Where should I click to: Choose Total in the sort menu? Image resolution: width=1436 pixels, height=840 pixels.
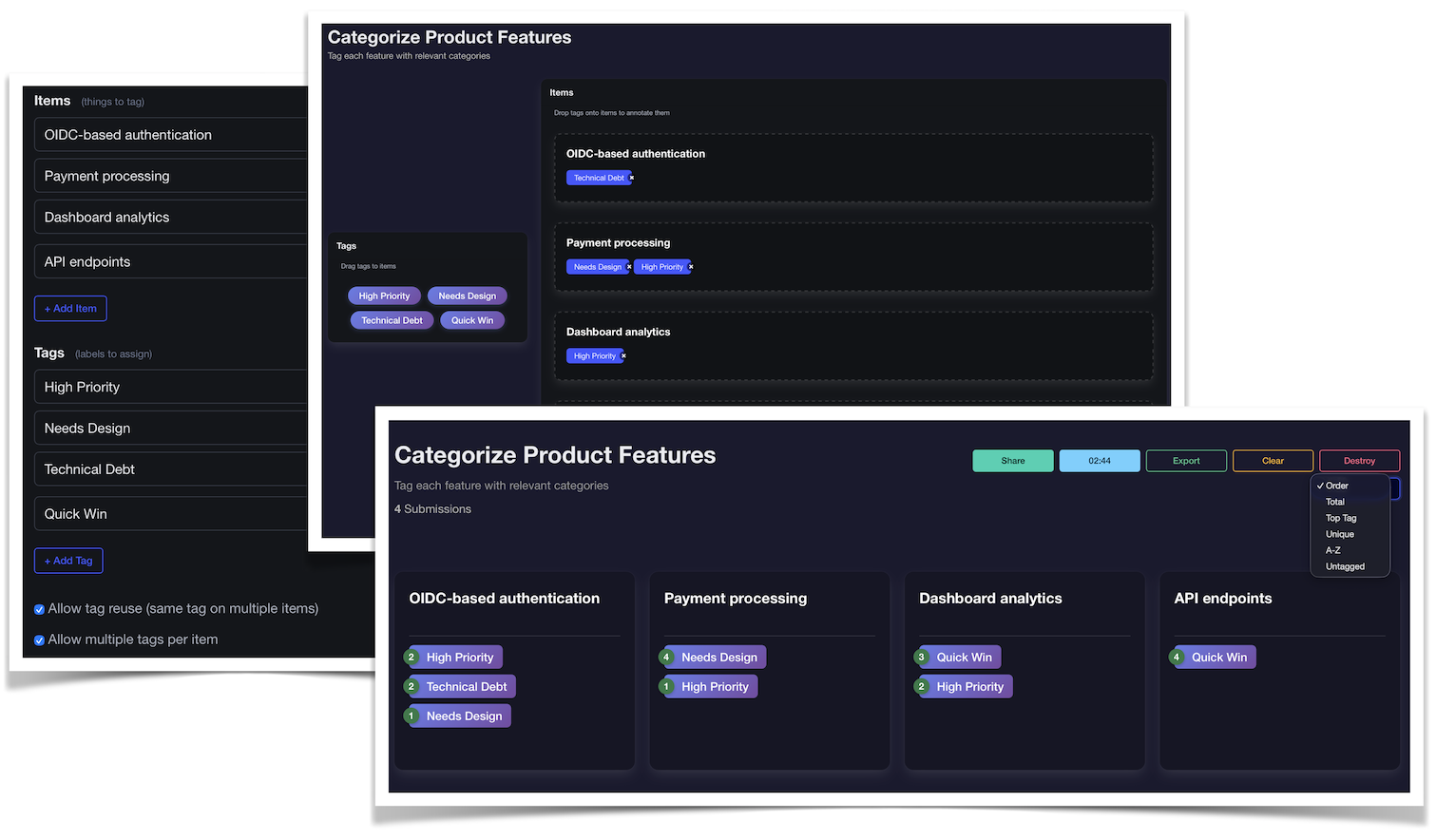pyautogui.click(x=1335, y=503)
